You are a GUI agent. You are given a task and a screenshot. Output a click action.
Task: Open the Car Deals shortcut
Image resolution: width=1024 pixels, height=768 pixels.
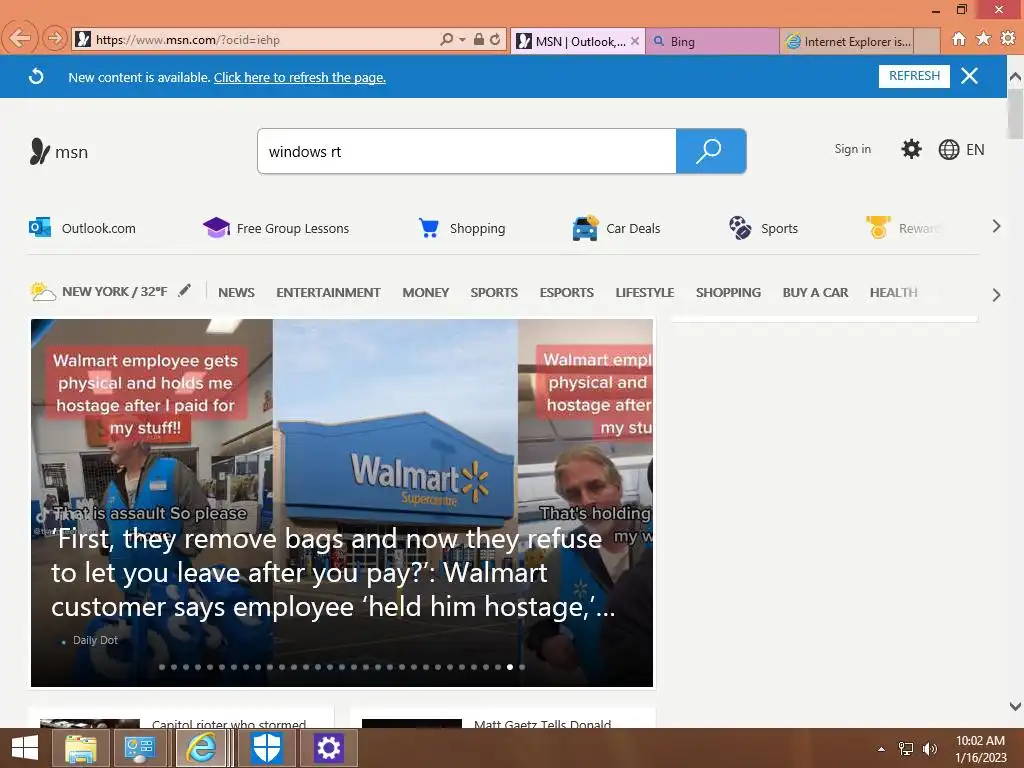coord(616,228)
